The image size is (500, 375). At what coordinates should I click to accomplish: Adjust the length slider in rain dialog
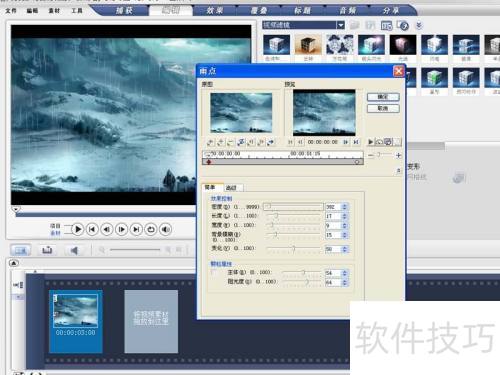click(293, 216)
